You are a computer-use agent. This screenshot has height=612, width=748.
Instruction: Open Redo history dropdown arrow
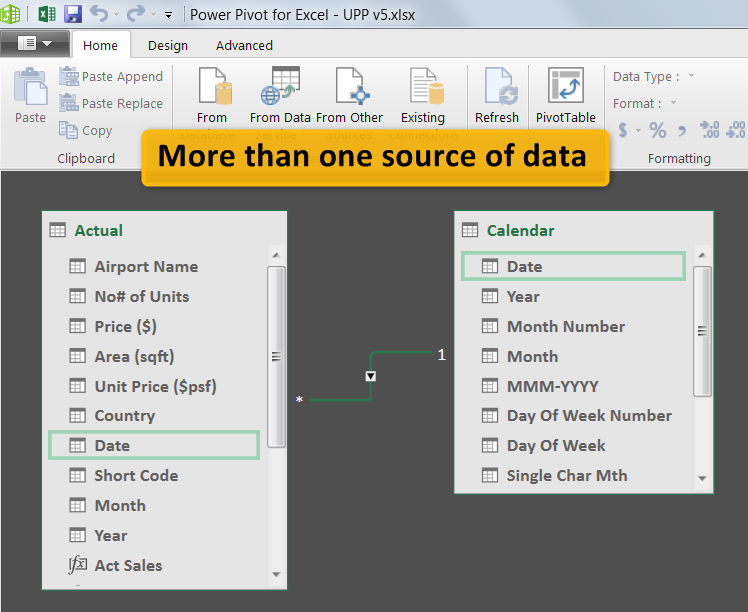pyautogui.click(x=153, y=15)
